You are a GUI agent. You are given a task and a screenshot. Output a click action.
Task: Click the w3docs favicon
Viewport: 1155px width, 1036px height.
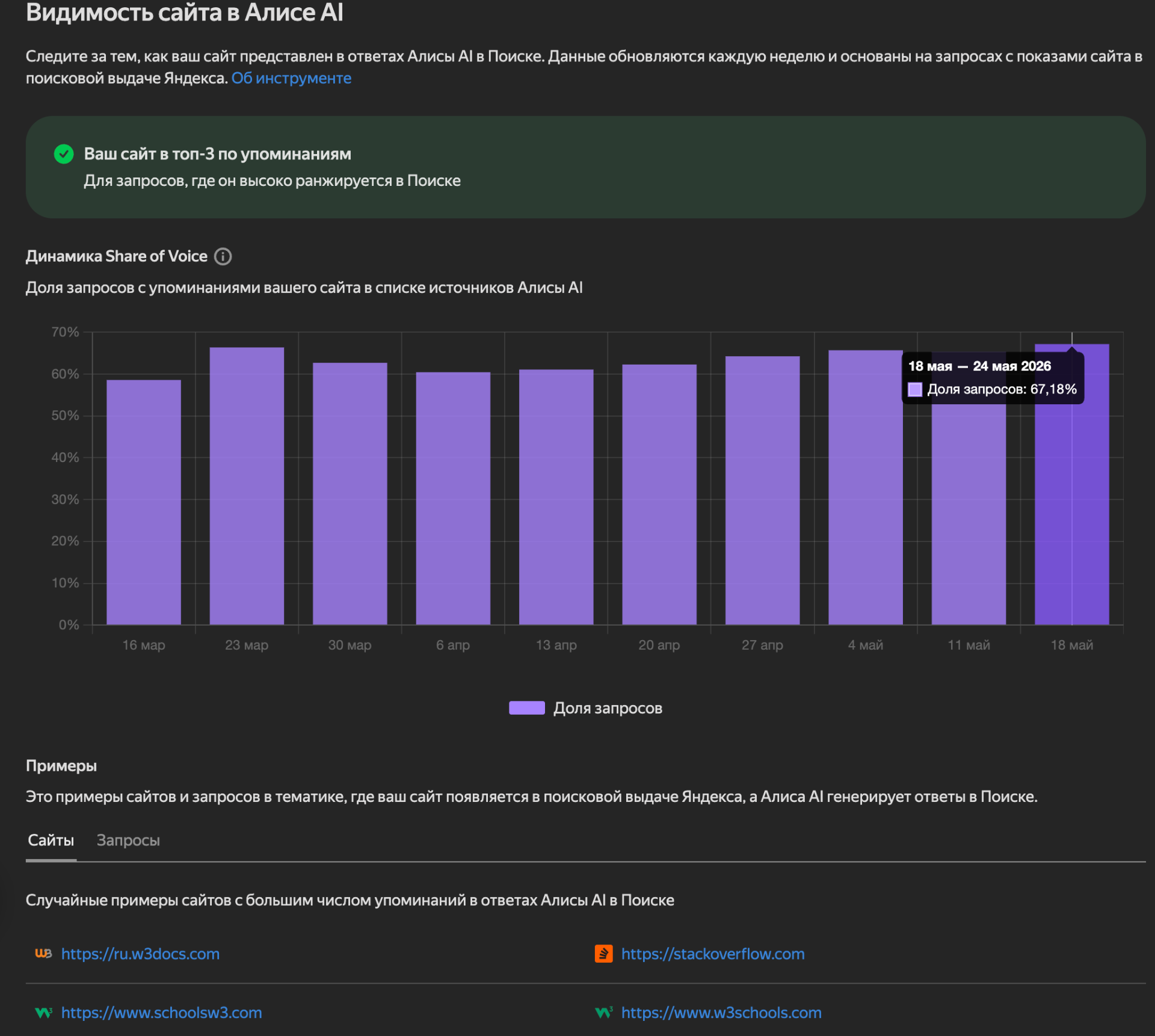(x=43, y=954)
